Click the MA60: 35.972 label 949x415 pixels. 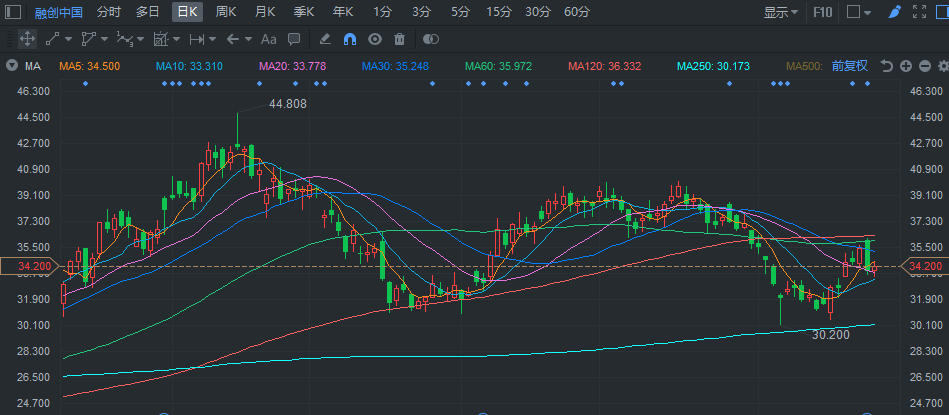point(498,66)
